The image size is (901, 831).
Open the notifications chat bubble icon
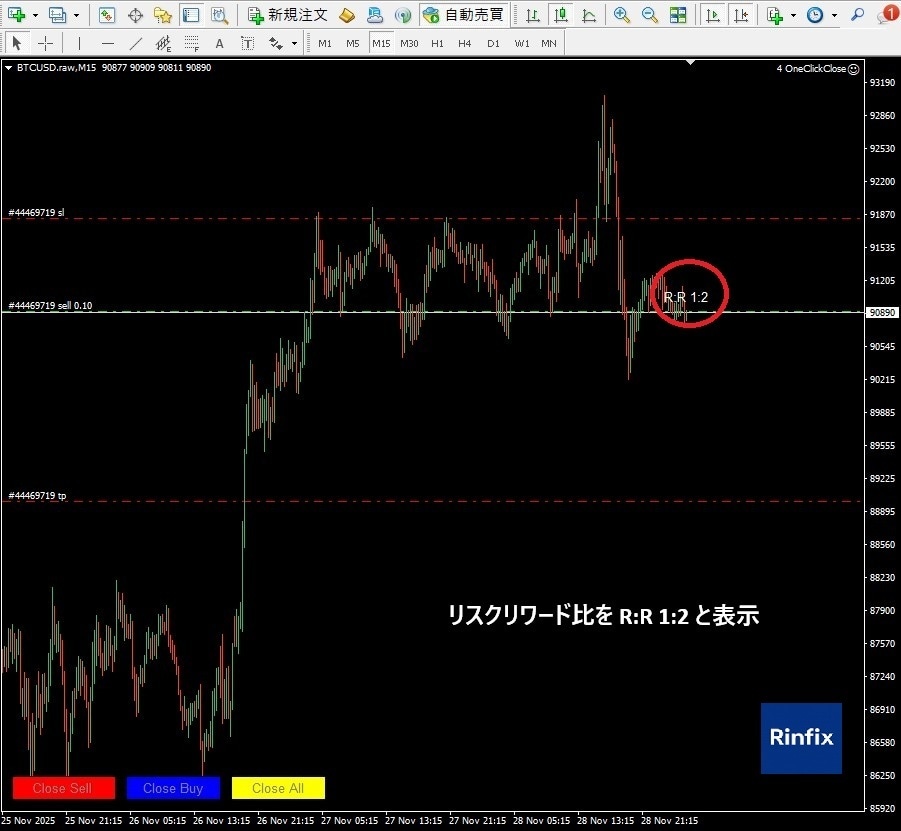pos(888,14)
